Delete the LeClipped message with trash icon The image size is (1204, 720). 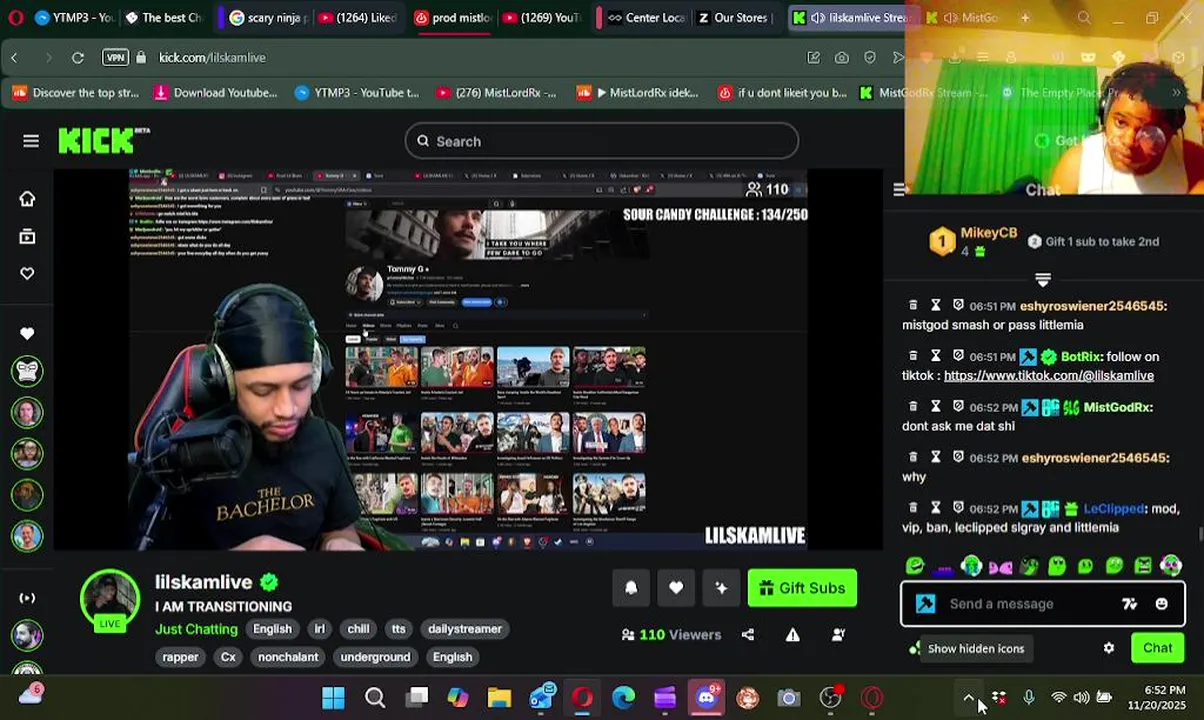click(913, 508)
